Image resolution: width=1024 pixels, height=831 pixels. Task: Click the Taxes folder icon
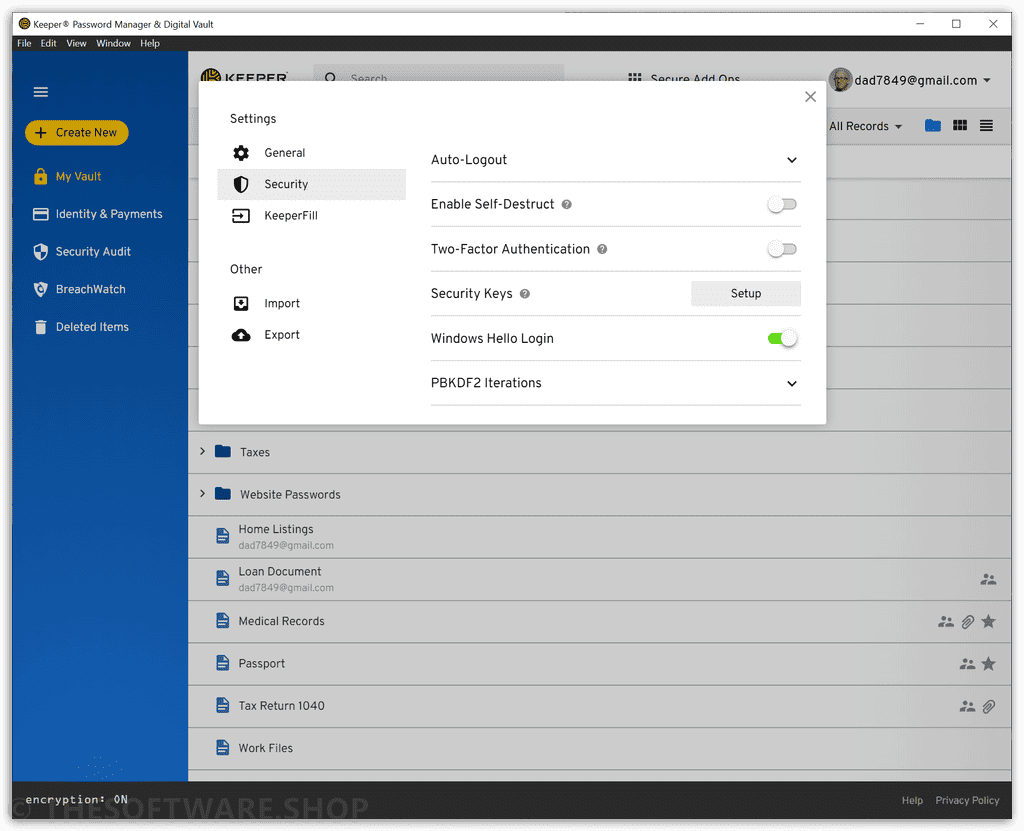[x=223, y=451]
